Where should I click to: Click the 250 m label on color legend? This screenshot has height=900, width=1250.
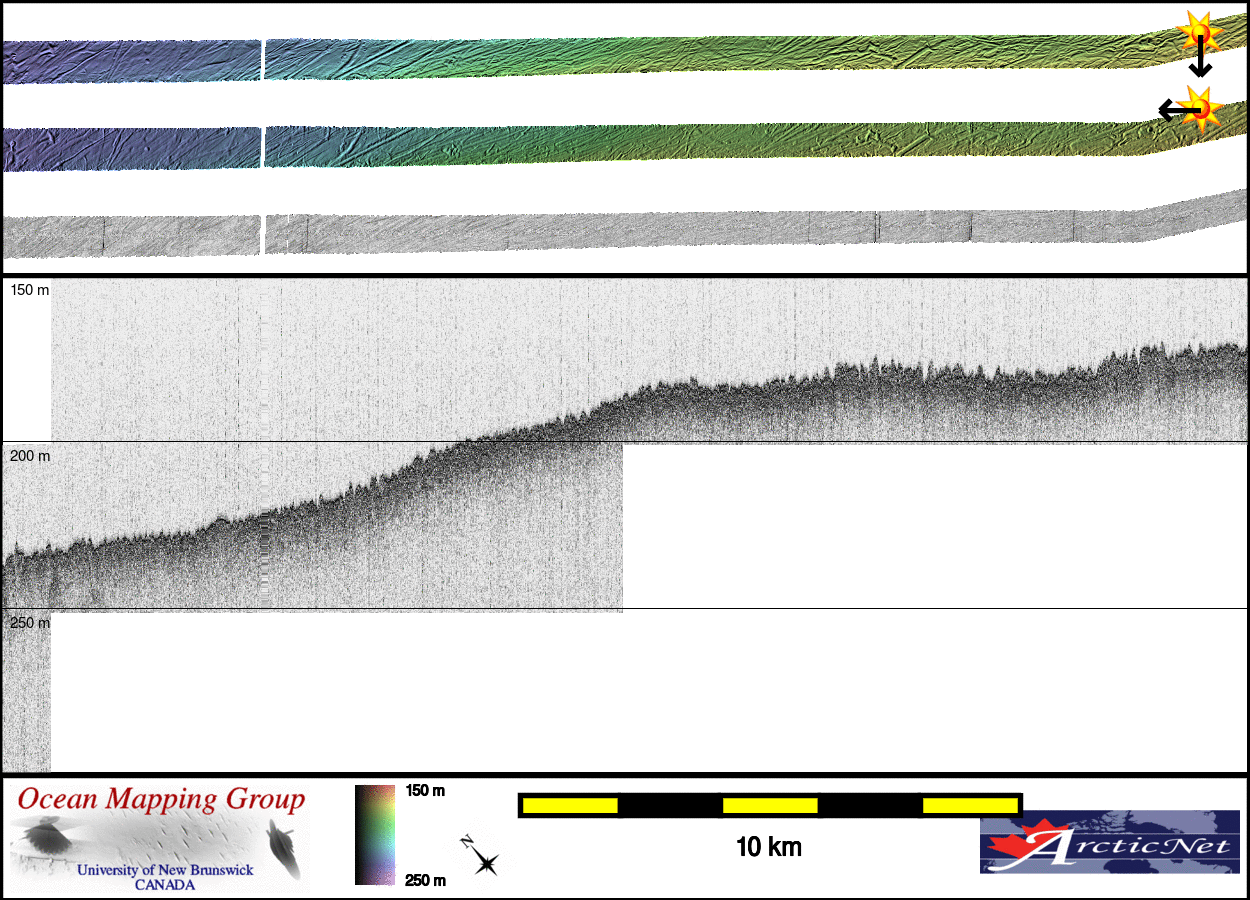(x=425, y=880)
